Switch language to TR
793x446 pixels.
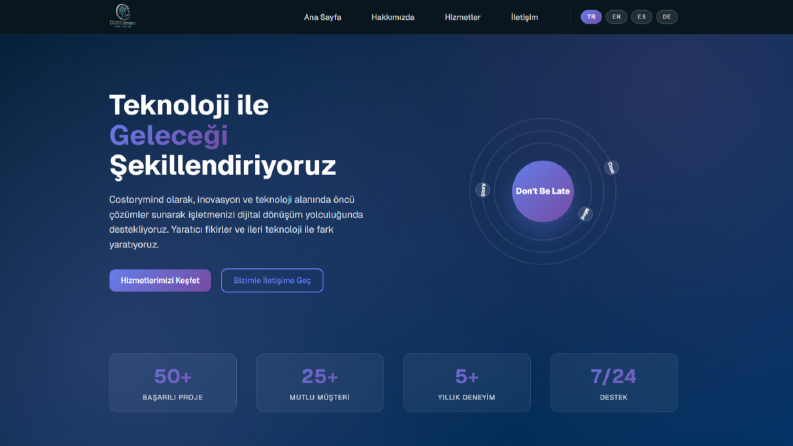(x=591, y=17)
